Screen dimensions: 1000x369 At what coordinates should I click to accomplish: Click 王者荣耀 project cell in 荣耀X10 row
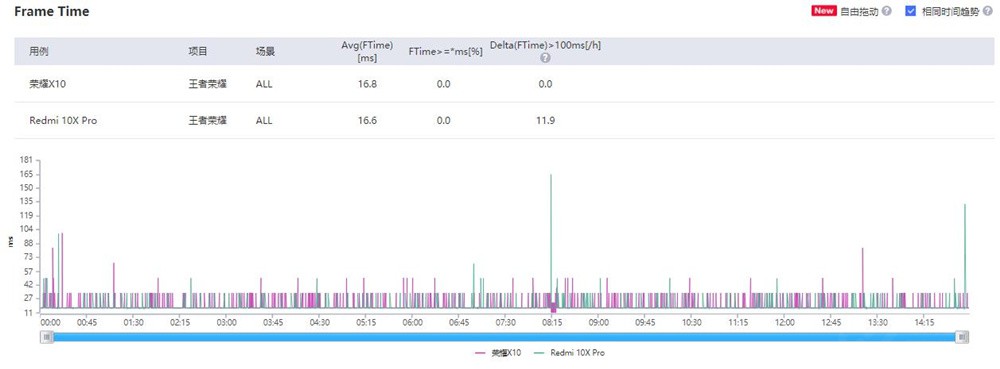pos(207,84)
